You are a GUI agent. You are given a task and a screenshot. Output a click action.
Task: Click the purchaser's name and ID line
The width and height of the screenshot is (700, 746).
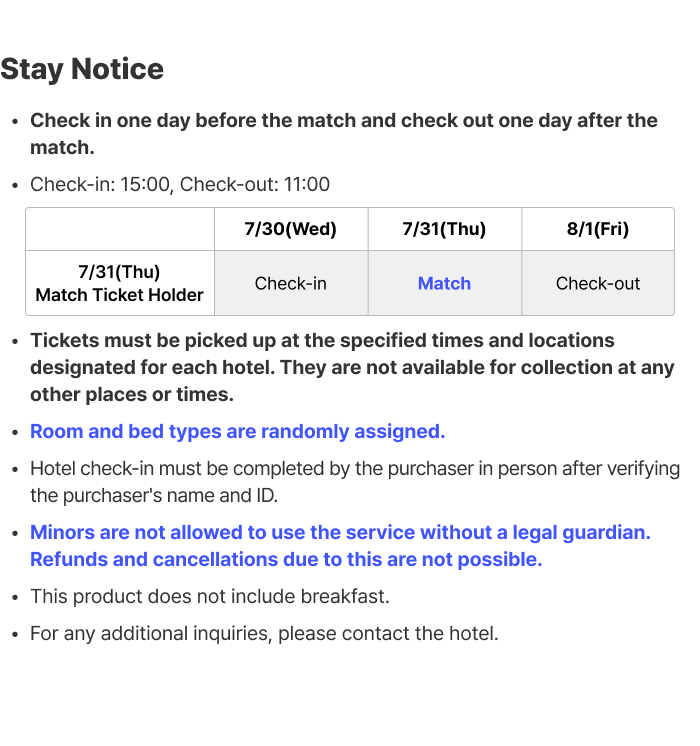click(x=154, y=496)
